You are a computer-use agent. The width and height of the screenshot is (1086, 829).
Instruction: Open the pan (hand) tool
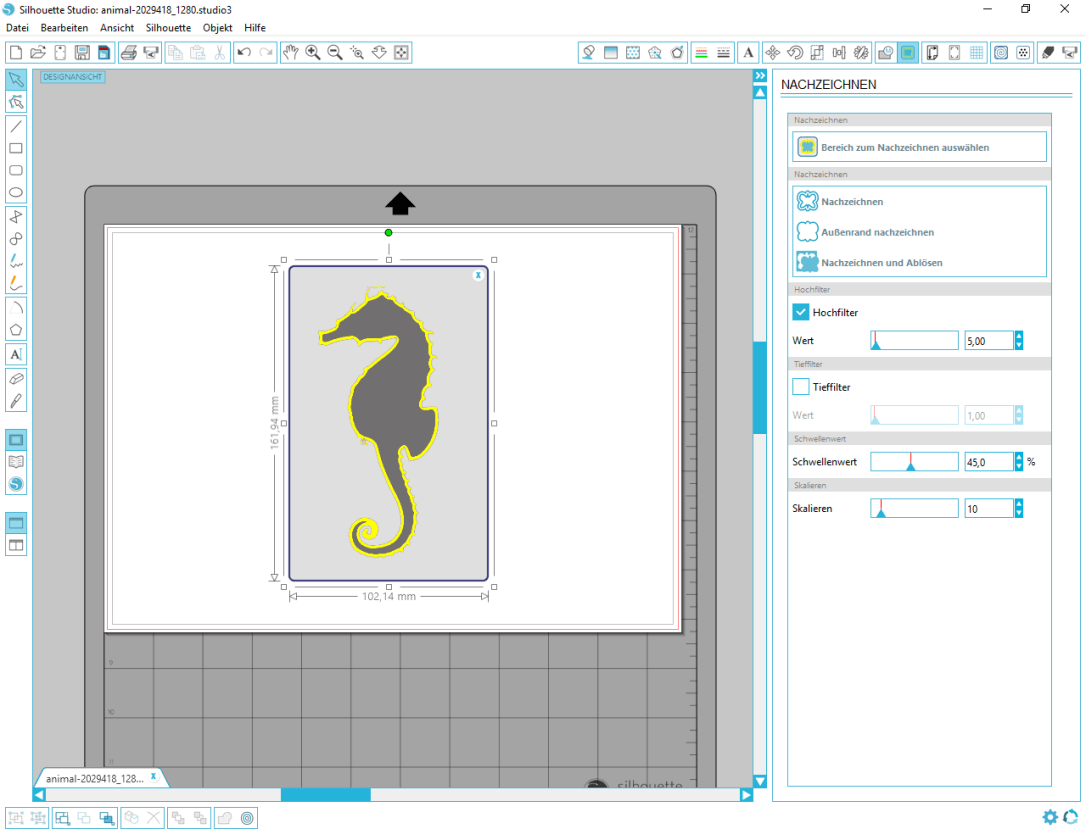tap(291, 52)
